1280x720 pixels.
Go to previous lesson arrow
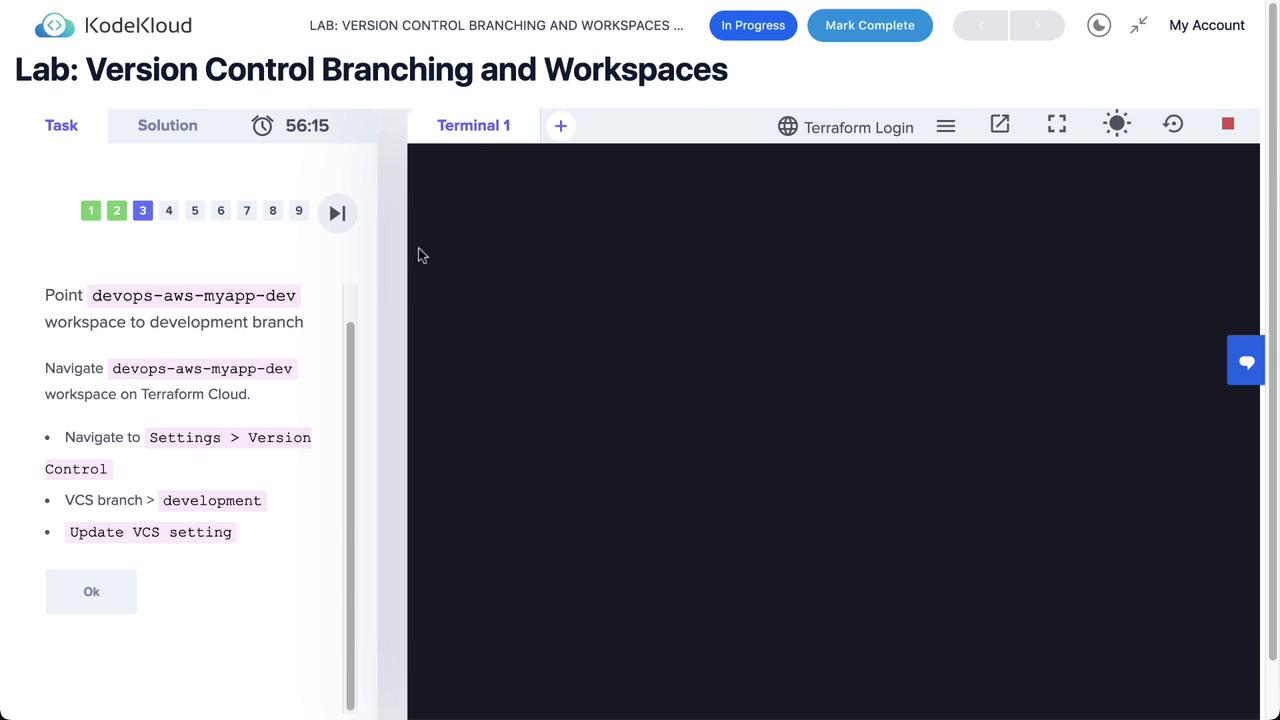pos(981,25)
